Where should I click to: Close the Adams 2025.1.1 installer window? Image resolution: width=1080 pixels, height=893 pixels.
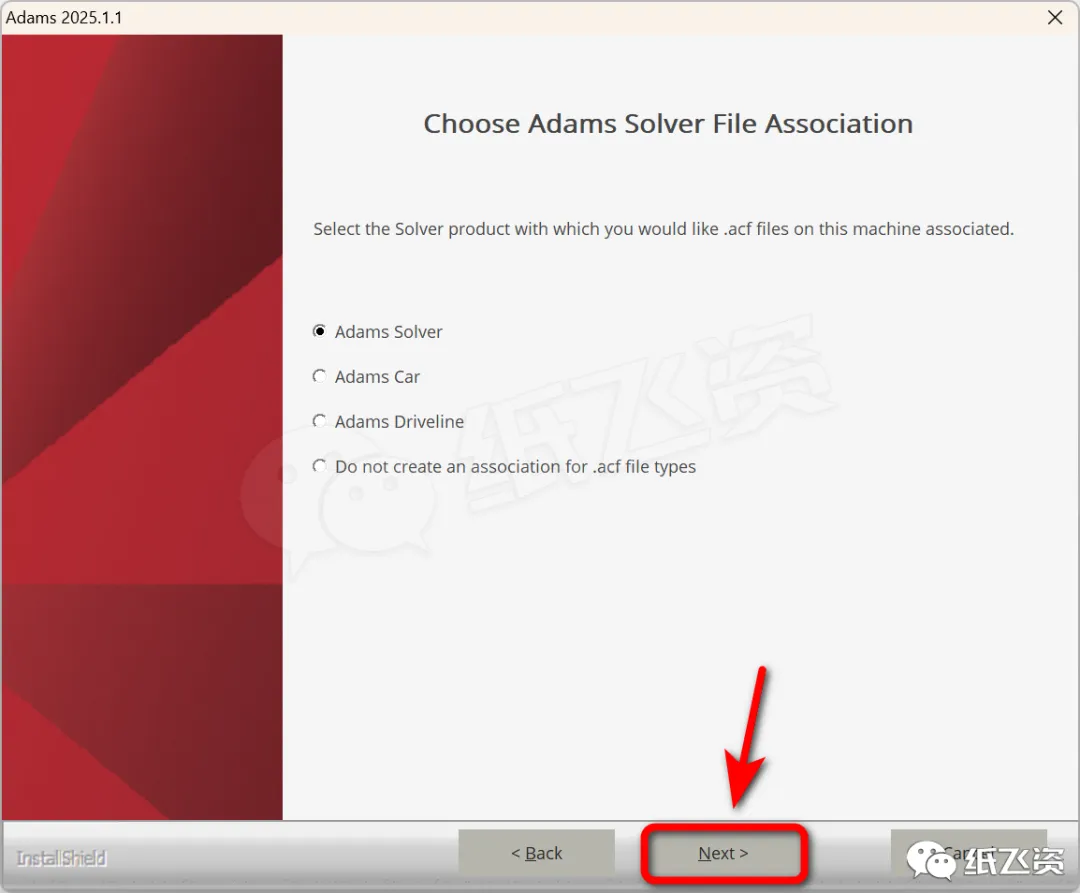coord(1055,17)
